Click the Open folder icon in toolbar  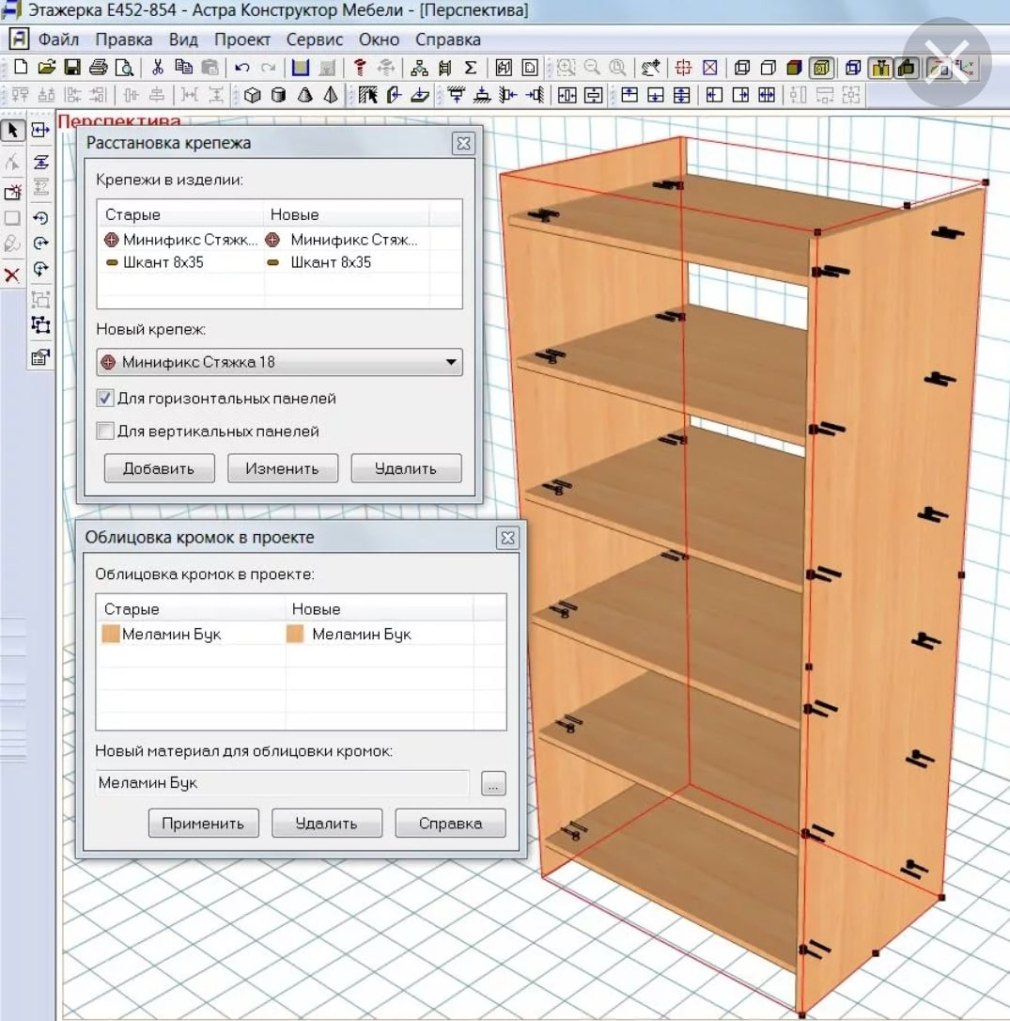tap(46, 68)
